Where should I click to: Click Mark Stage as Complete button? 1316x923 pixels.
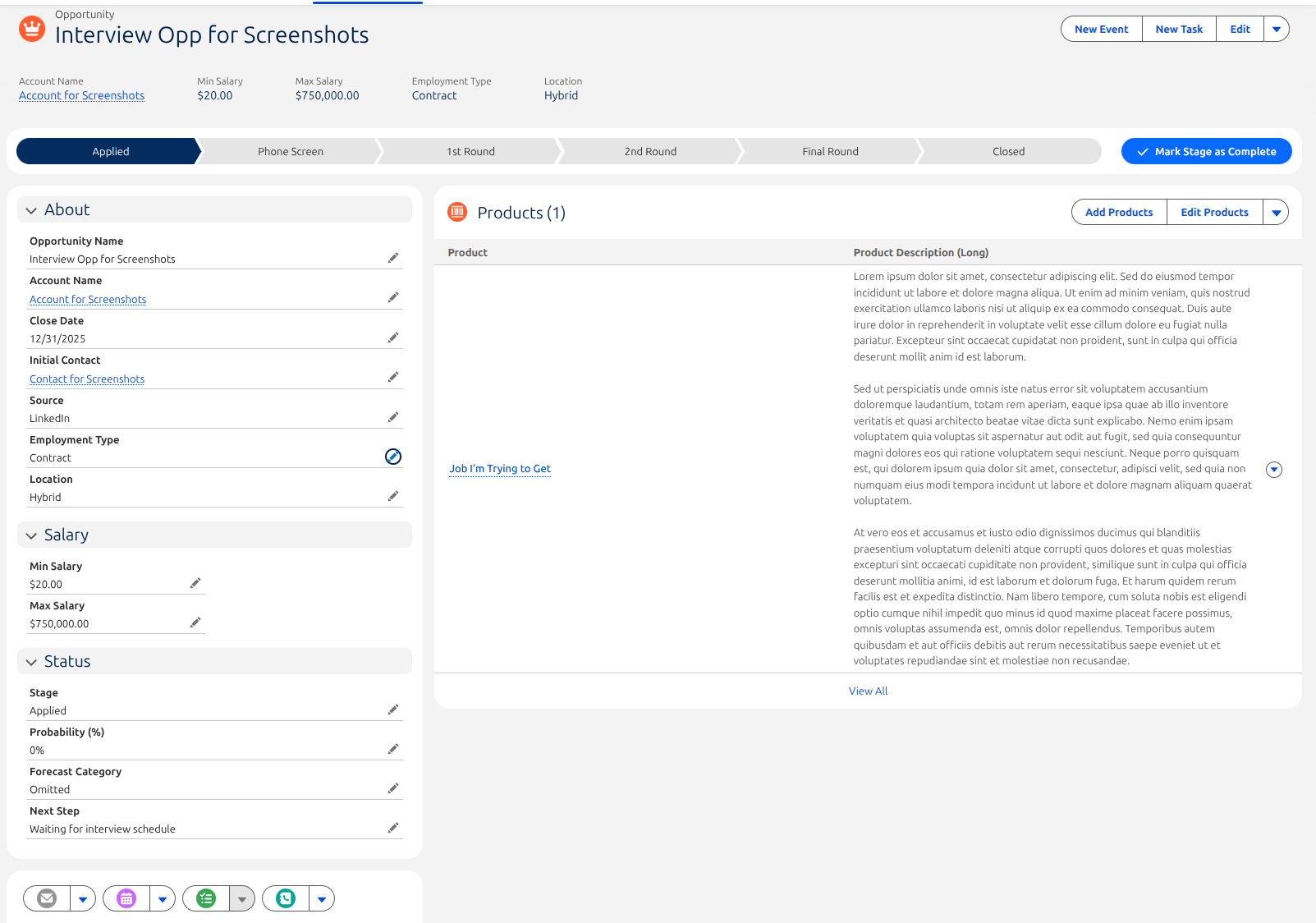tap(1206, 152)
